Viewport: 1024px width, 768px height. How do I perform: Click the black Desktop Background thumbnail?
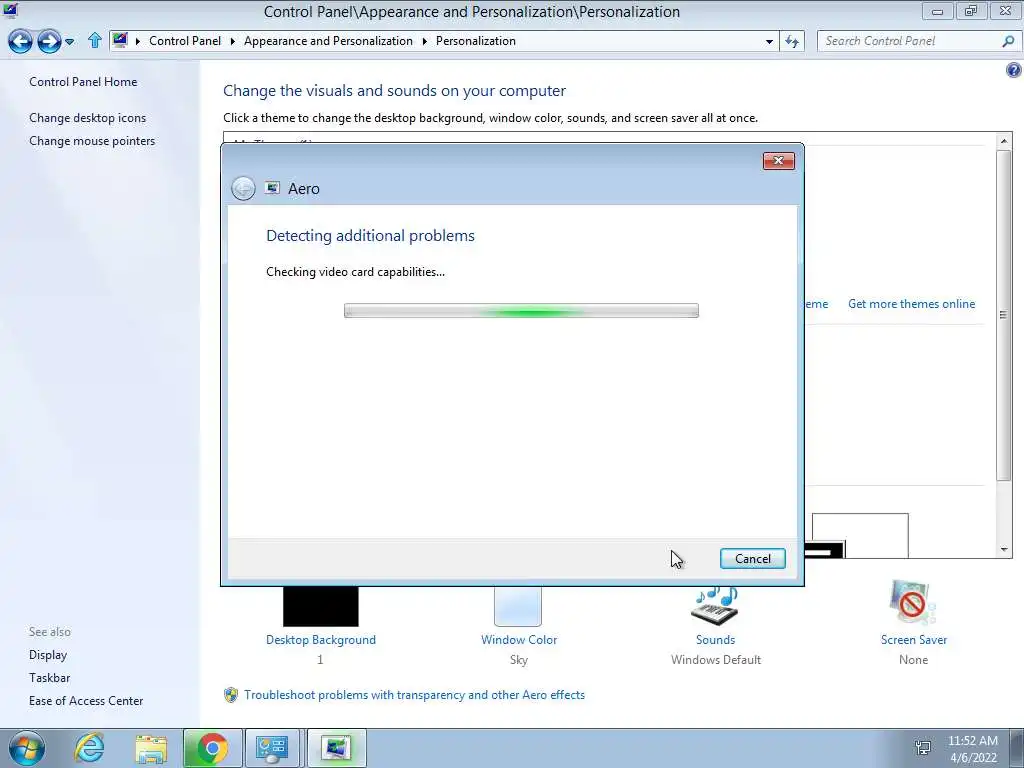pos(321,606)
